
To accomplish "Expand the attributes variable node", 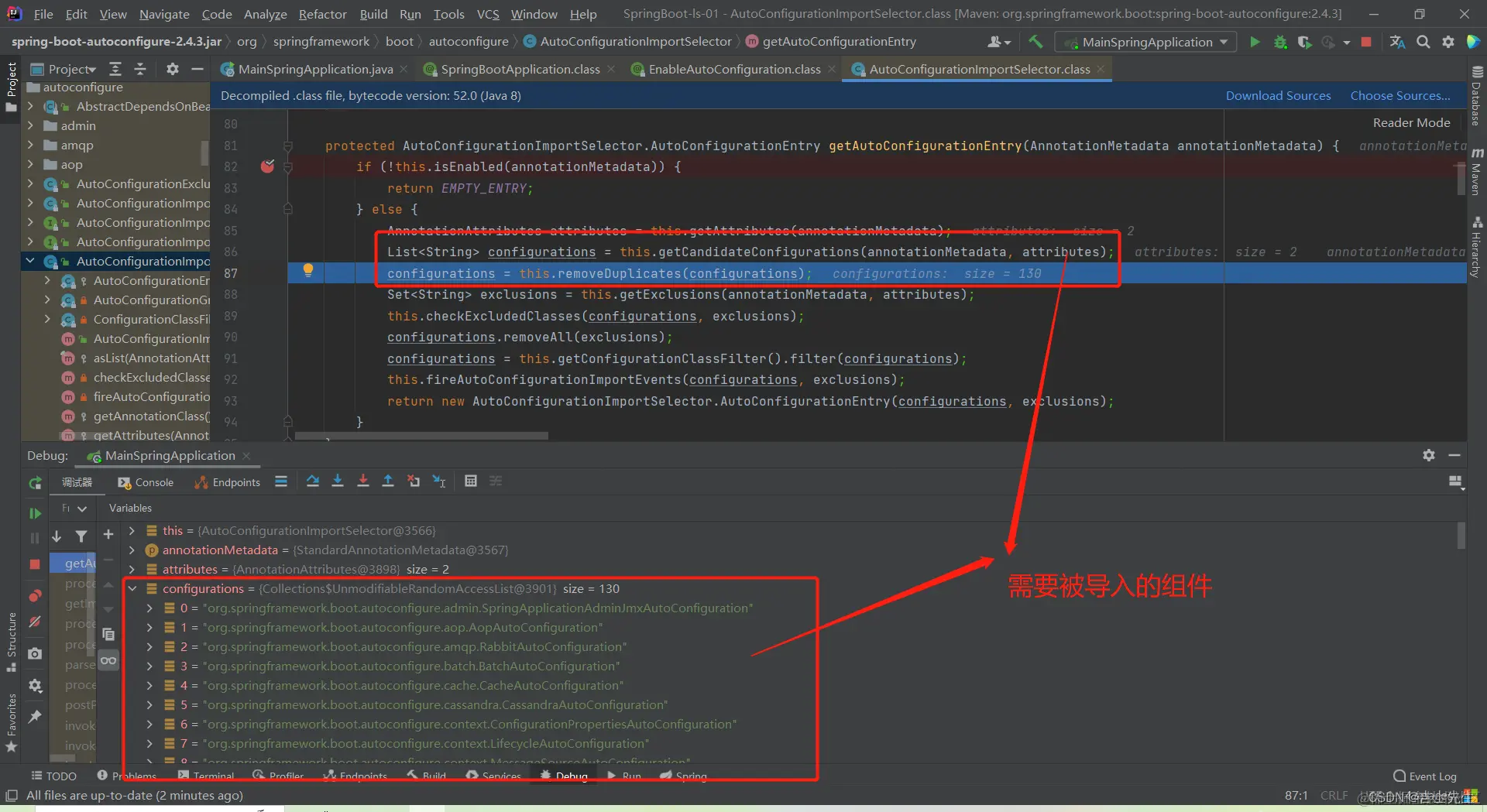I will click(x=132, y=569).
